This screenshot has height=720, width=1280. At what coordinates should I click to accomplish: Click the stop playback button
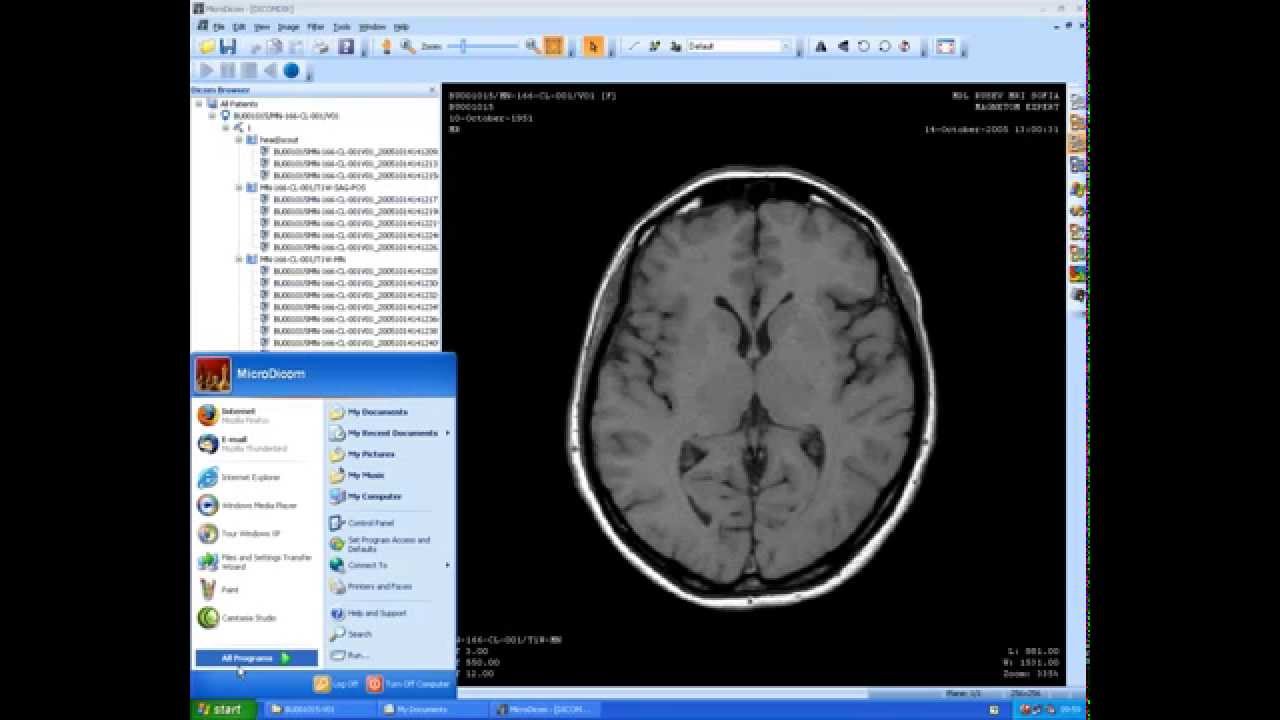[249, 71]
